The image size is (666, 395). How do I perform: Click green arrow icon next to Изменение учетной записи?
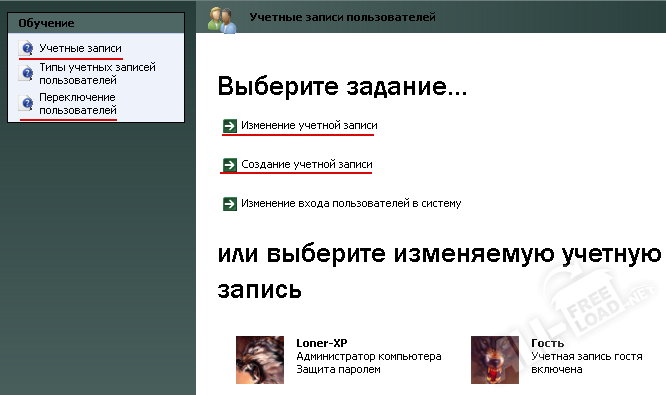point(230,126)
